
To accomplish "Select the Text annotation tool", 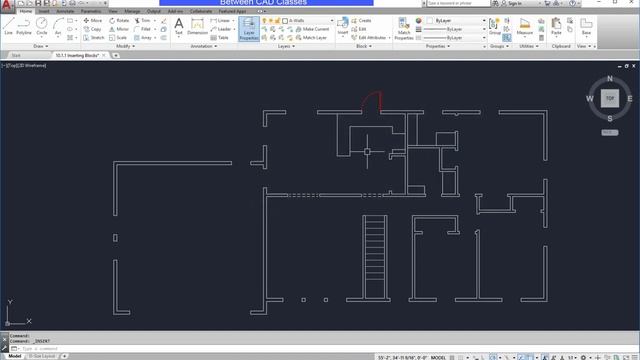I will [x=179, y=26].
